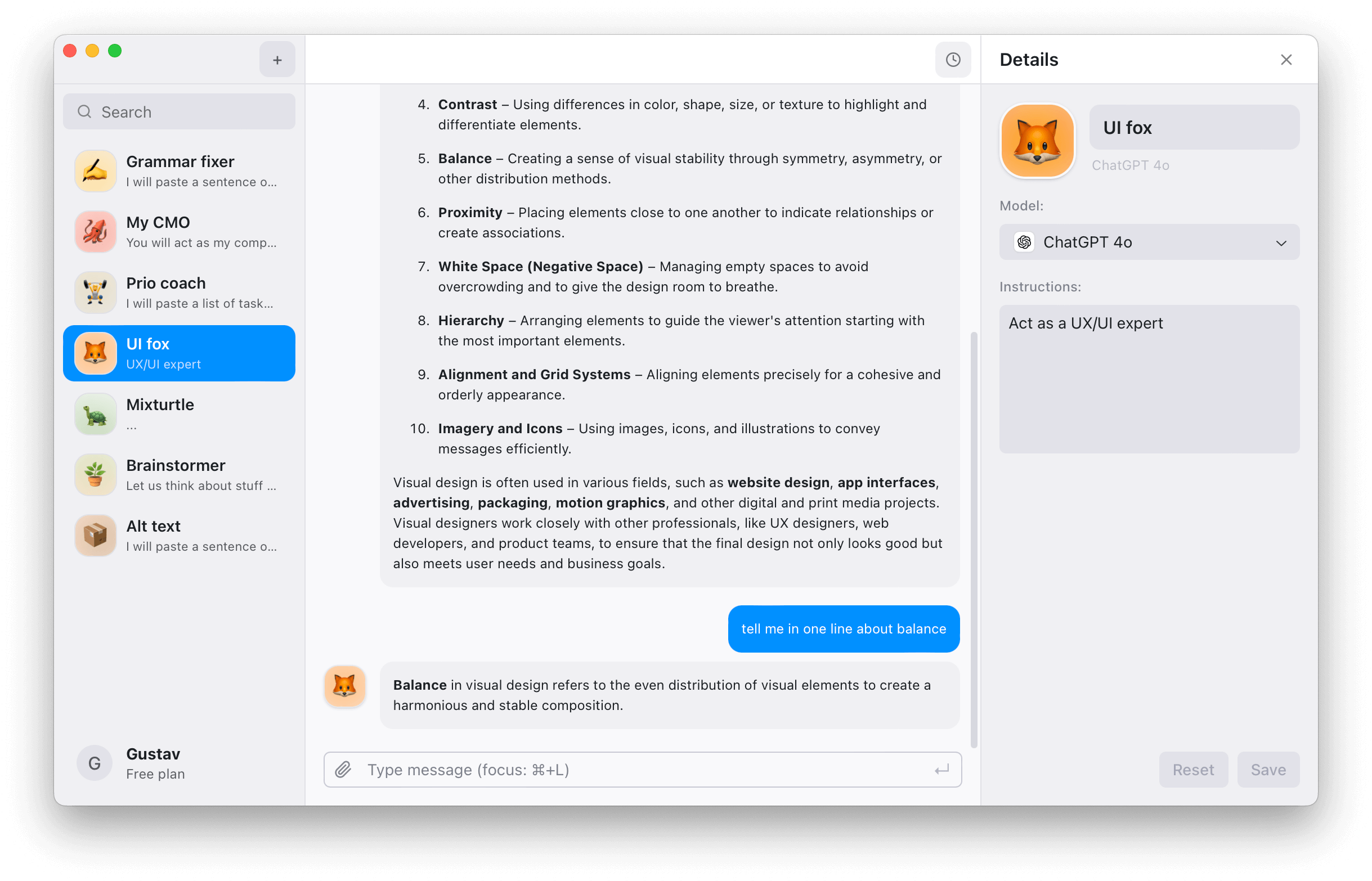Expand the ChatGPT 4o model dropdown
Image resolution: width=1372 pixels, height=881 pixels.
coord(1150,242)
